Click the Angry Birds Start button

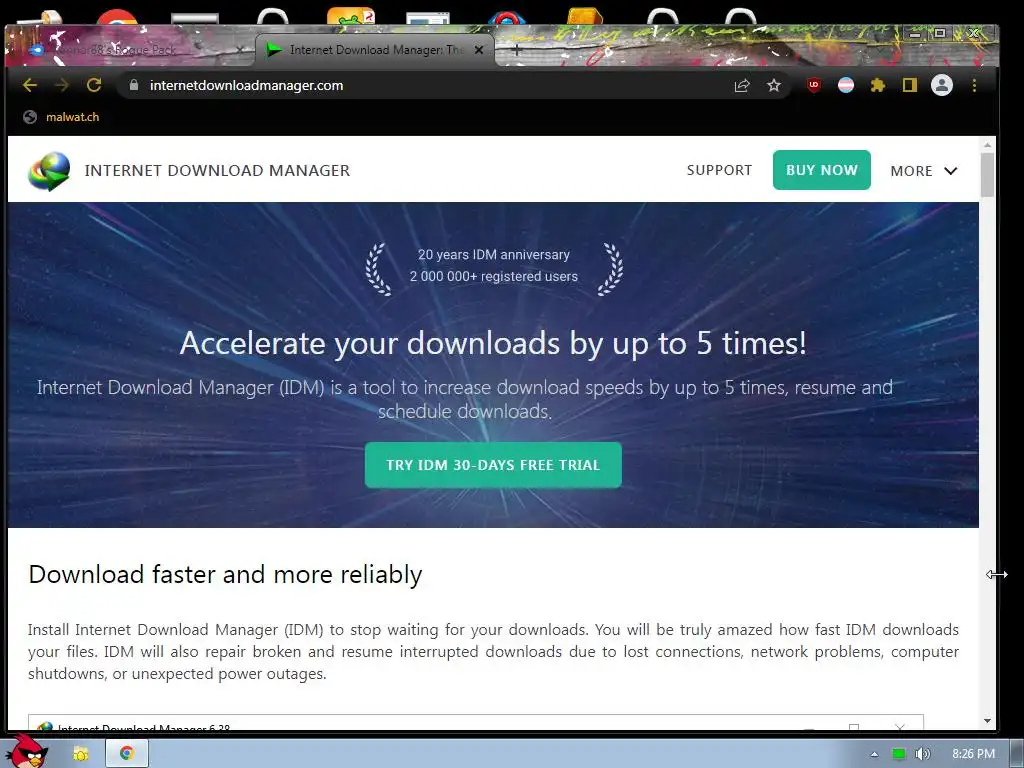click(x=27, y=751)
